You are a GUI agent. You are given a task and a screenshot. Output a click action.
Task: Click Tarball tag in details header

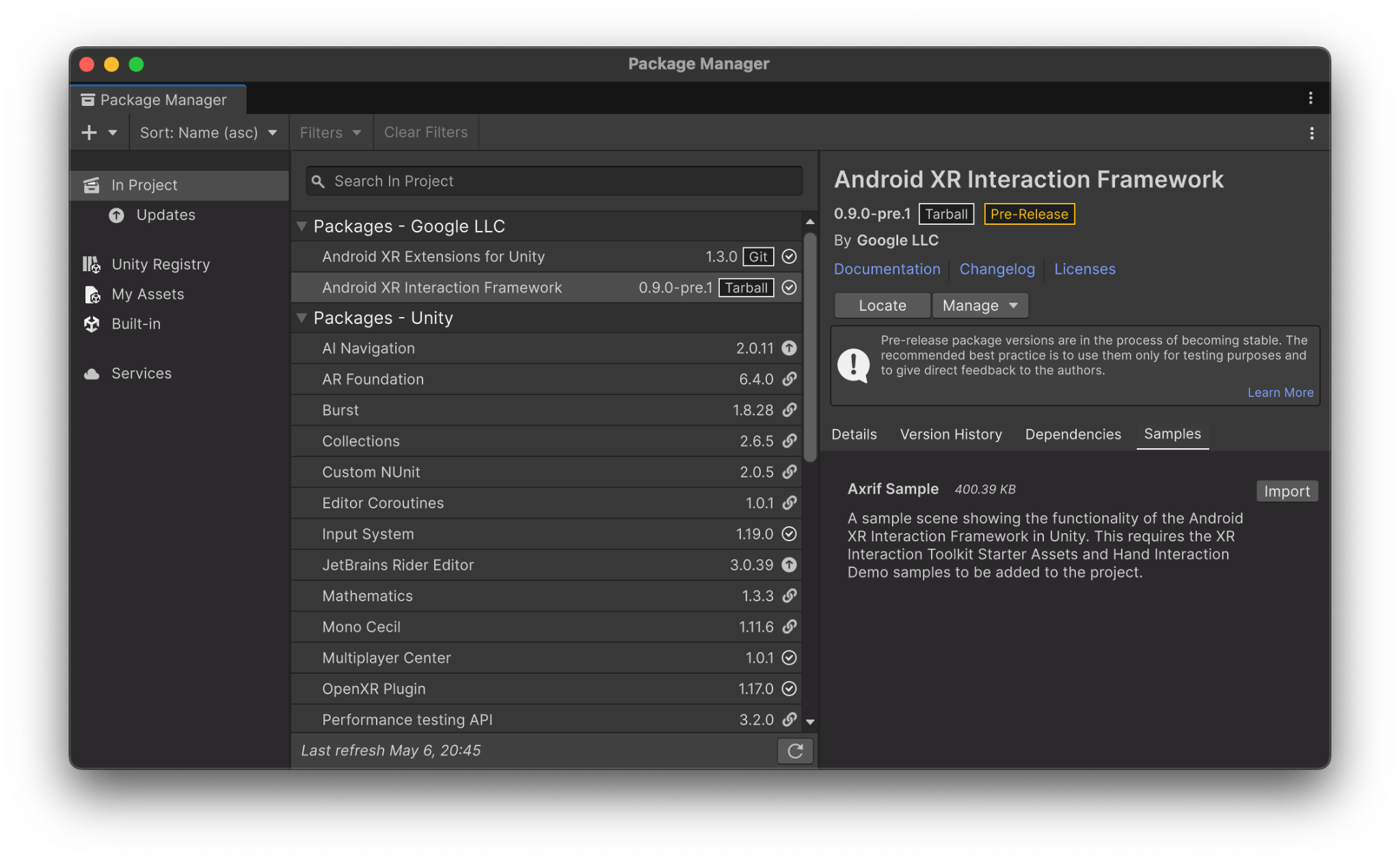click(x=946, y=214)
